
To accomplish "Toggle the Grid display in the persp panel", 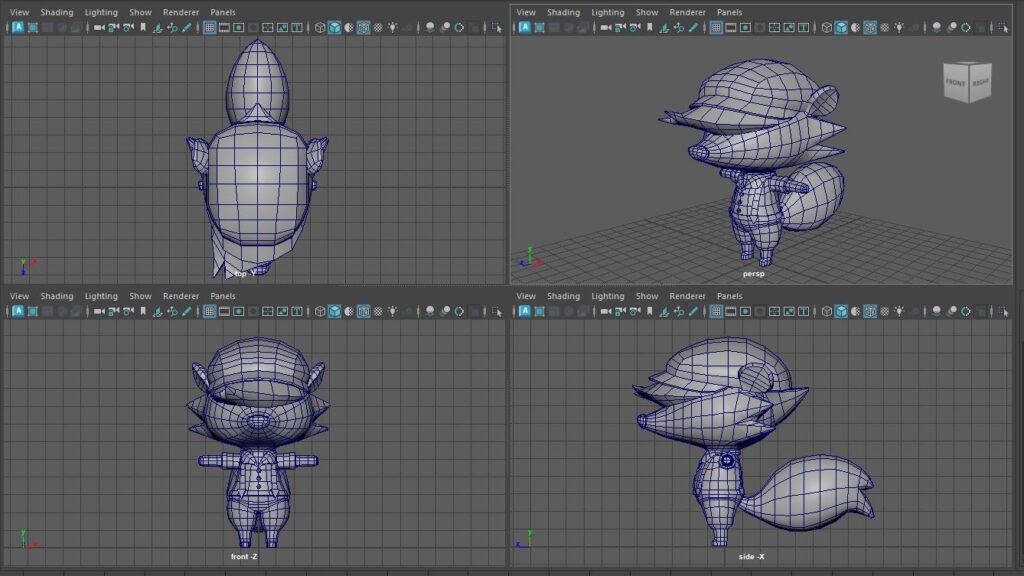I will click(716, 27).
